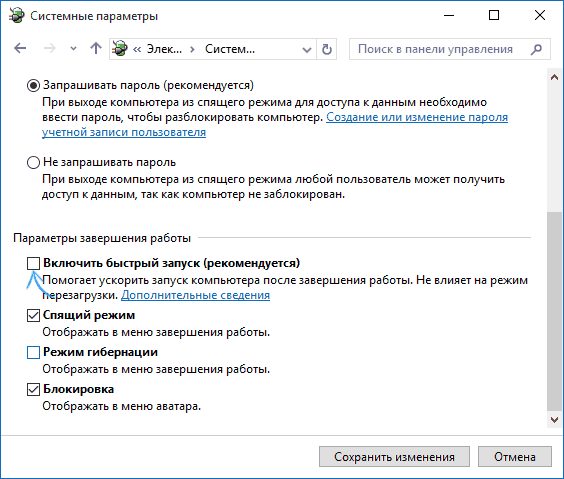Image resolution: width=564 pixels, height=479 pixels.
Task: Minimize the 'Системные параметры' window
Action: tap(449, 15)
